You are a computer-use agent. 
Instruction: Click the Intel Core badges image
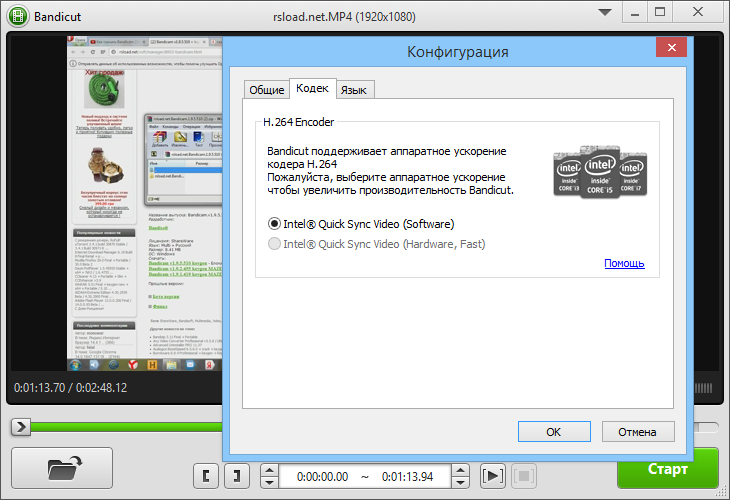click(x=600, y=171)
